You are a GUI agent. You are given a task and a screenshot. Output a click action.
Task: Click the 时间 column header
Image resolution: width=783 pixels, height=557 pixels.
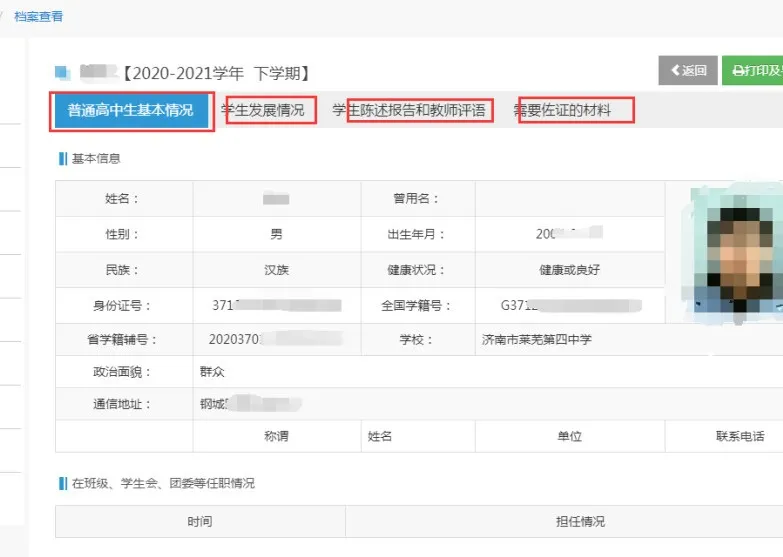[200, 522]
